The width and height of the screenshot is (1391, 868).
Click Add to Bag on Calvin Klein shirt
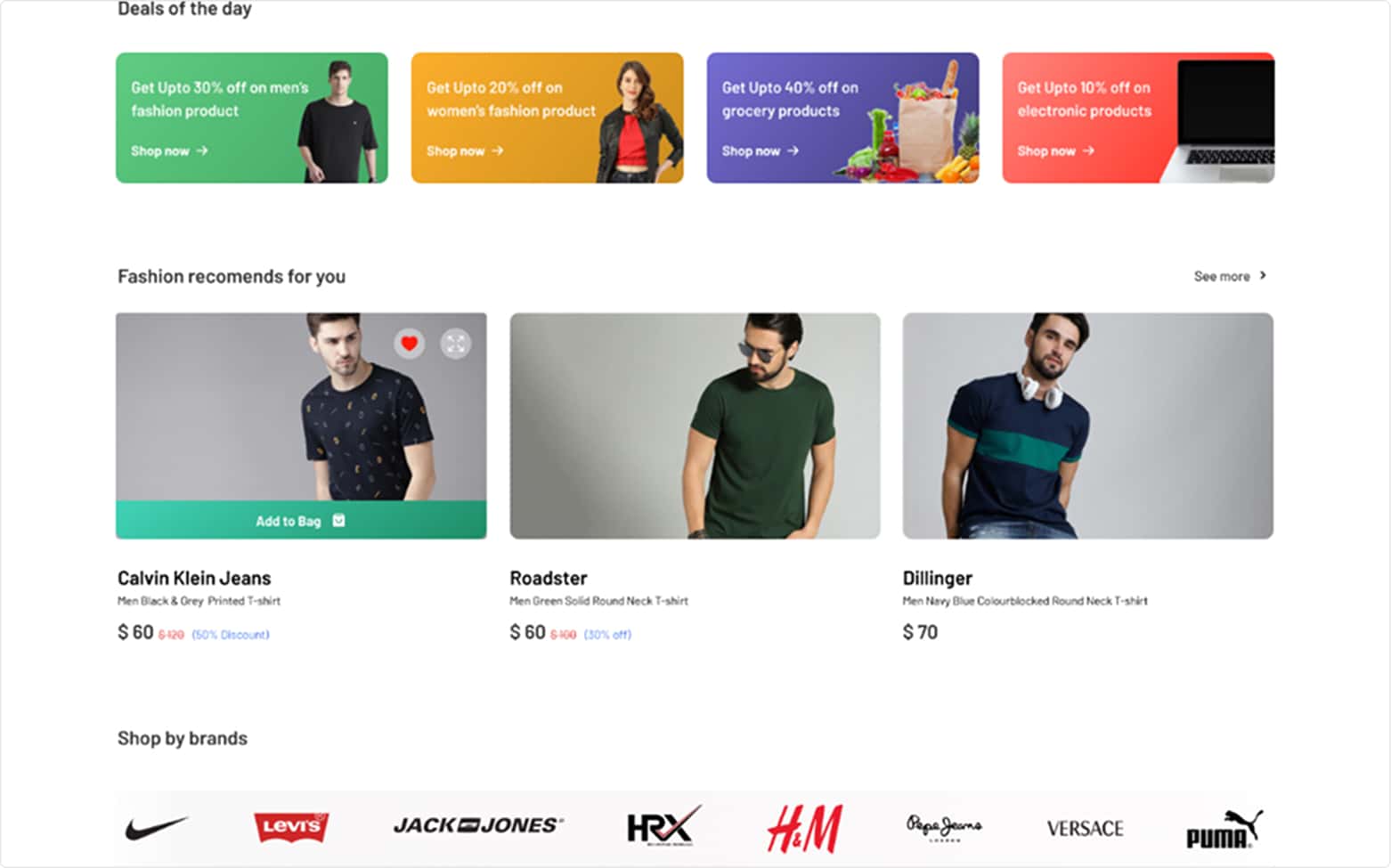coord(301,520)
